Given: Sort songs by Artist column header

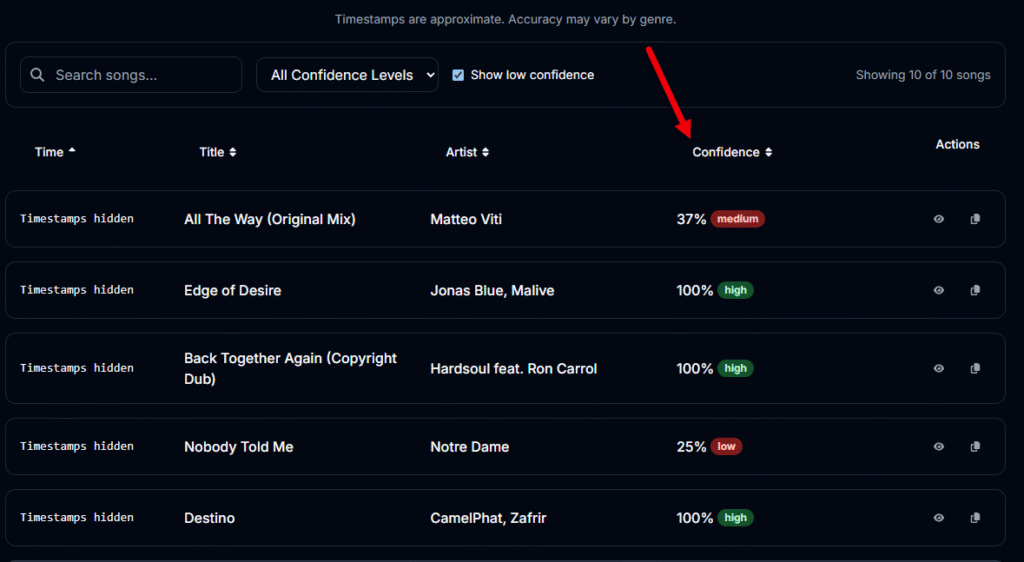Looking at the screenshot, I should click(467, 152).
